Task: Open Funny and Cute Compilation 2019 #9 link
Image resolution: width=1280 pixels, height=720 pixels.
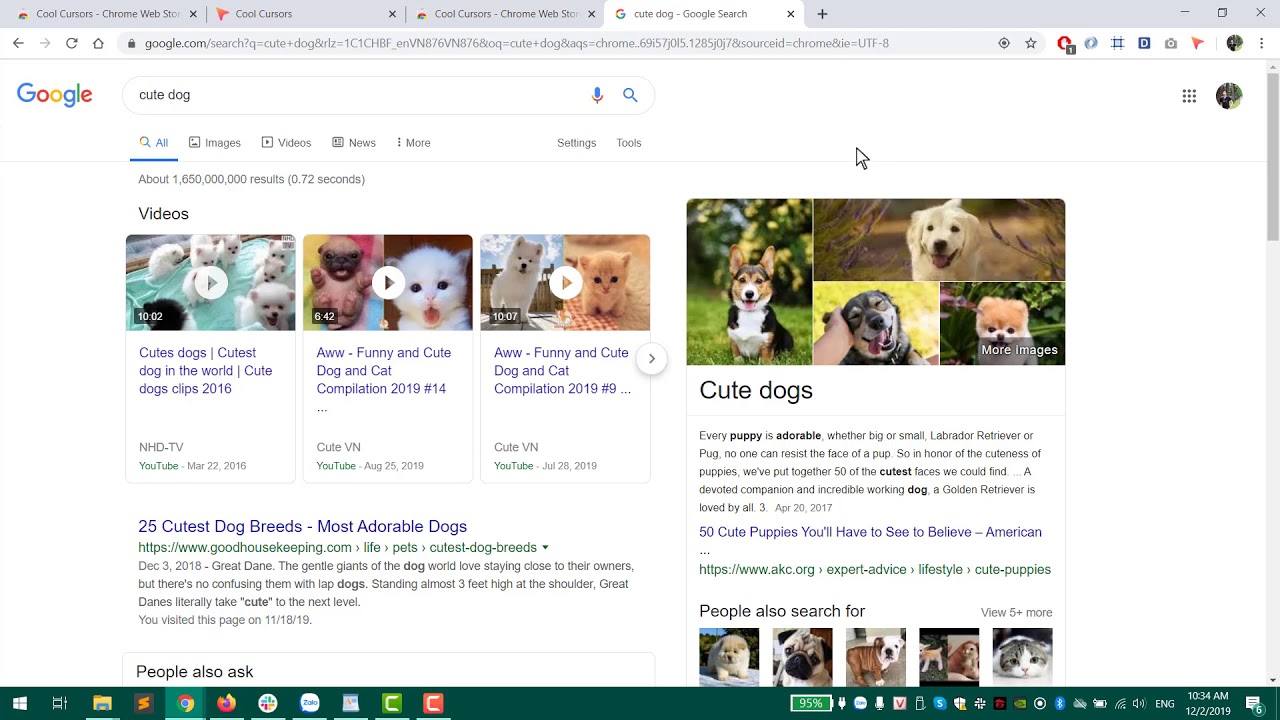Action: [562, 371]
